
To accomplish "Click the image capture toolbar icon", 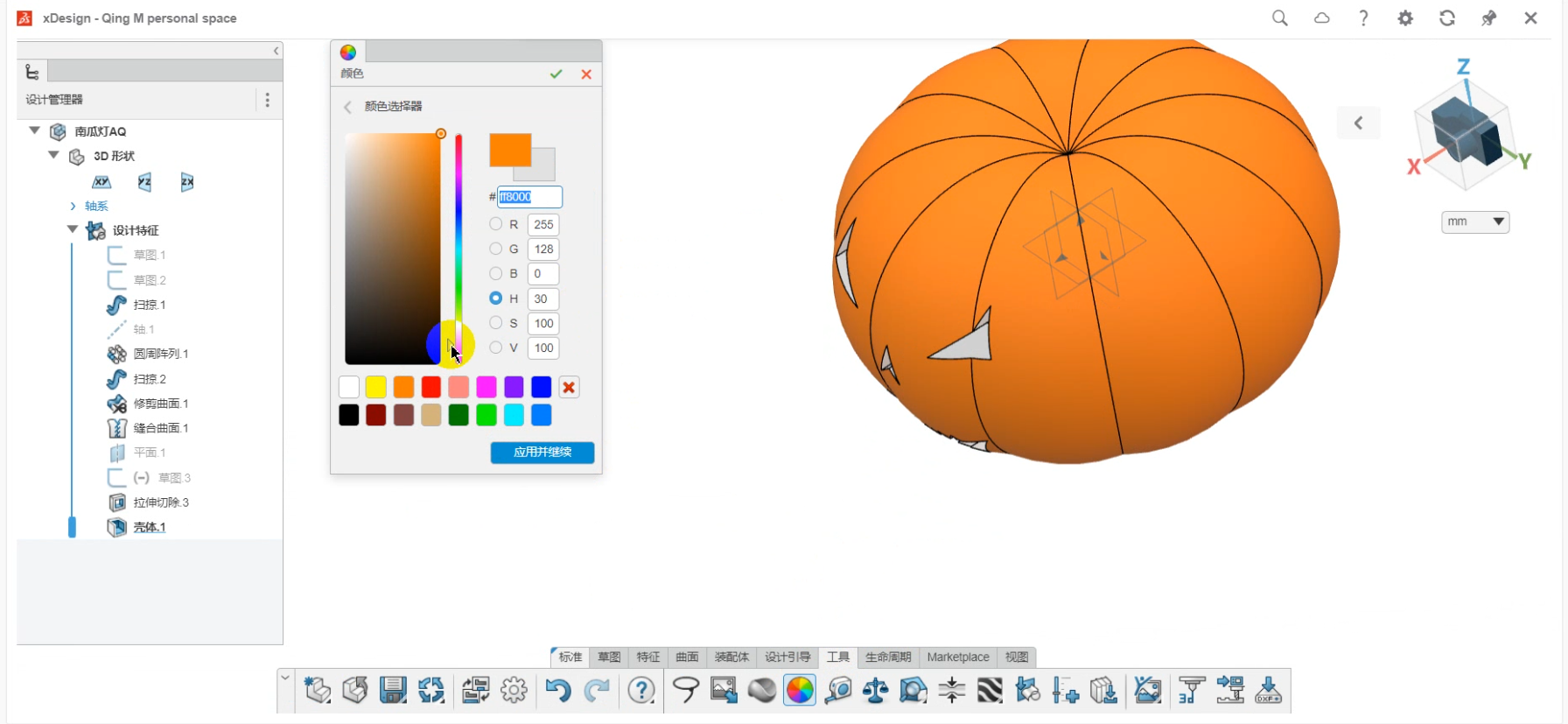I will click(x=724, y=691).
